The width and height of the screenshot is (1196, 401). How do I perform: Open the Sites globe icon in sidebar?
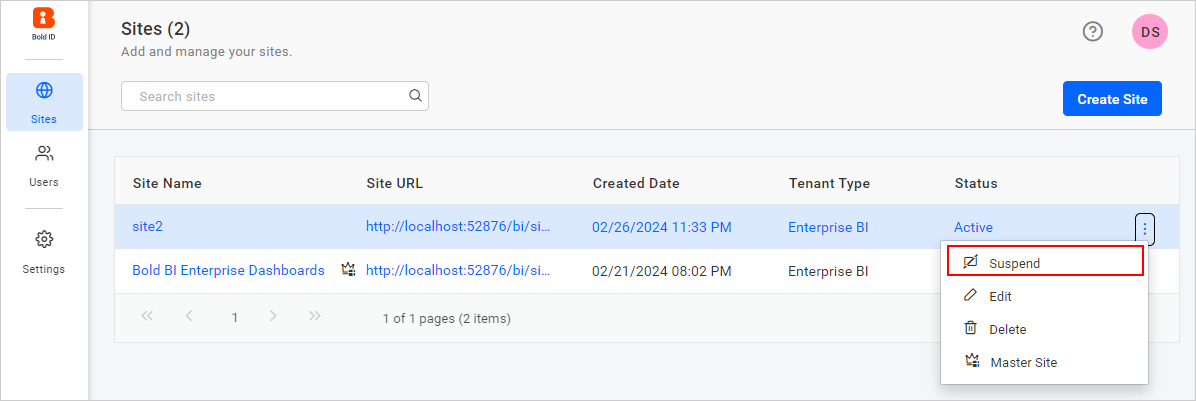coord(44,91)
